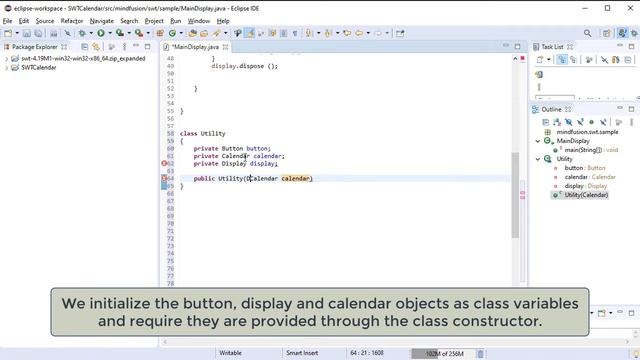
Task: Open the Window menu
Action: pyautogui.click(x=199, y=21)
